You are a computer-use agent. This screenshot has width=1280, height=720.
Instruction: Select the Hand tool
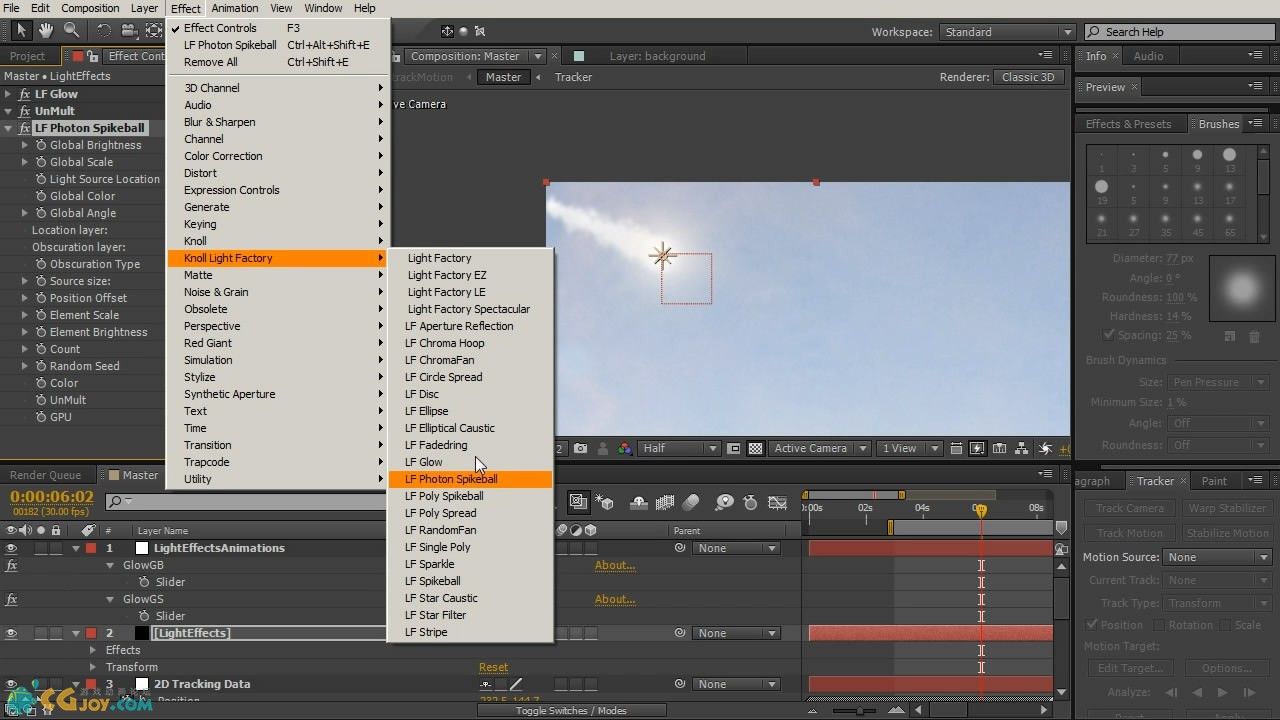46,31
